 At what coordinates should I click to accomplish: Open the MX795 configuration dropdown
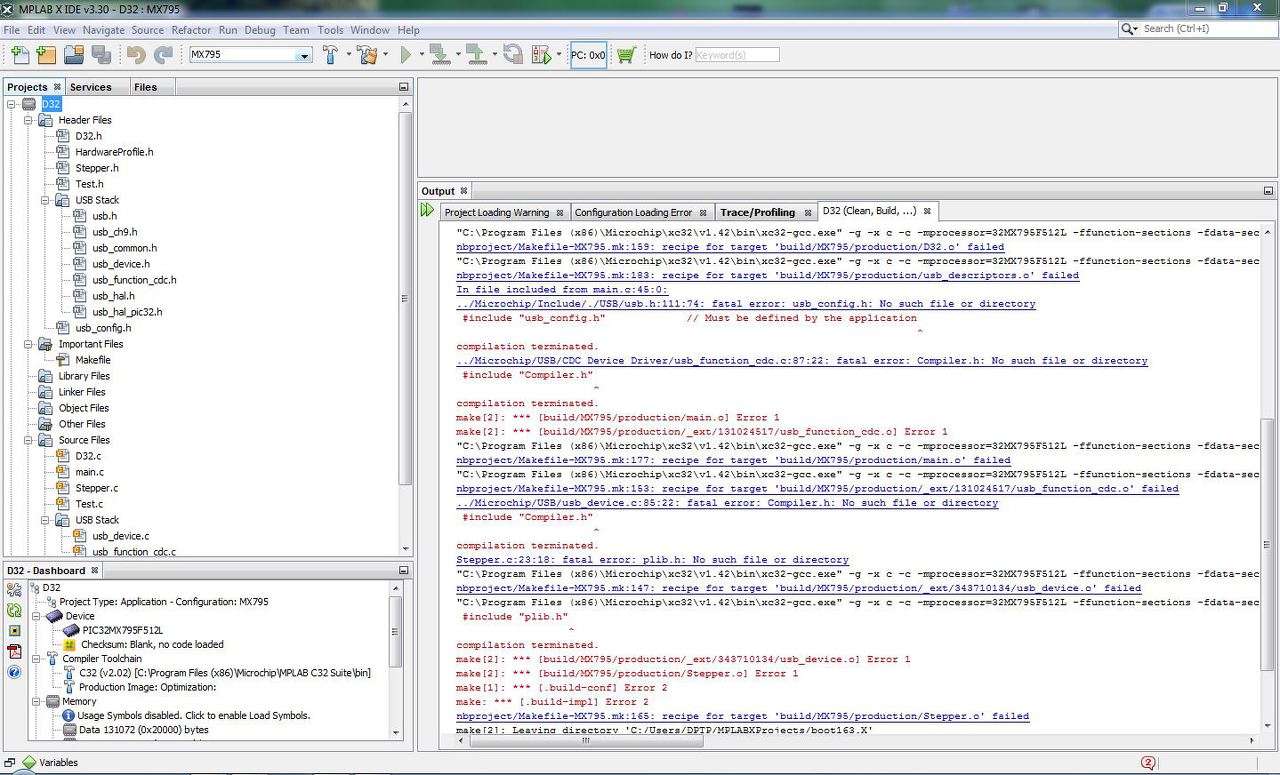(x=304, y=55)
